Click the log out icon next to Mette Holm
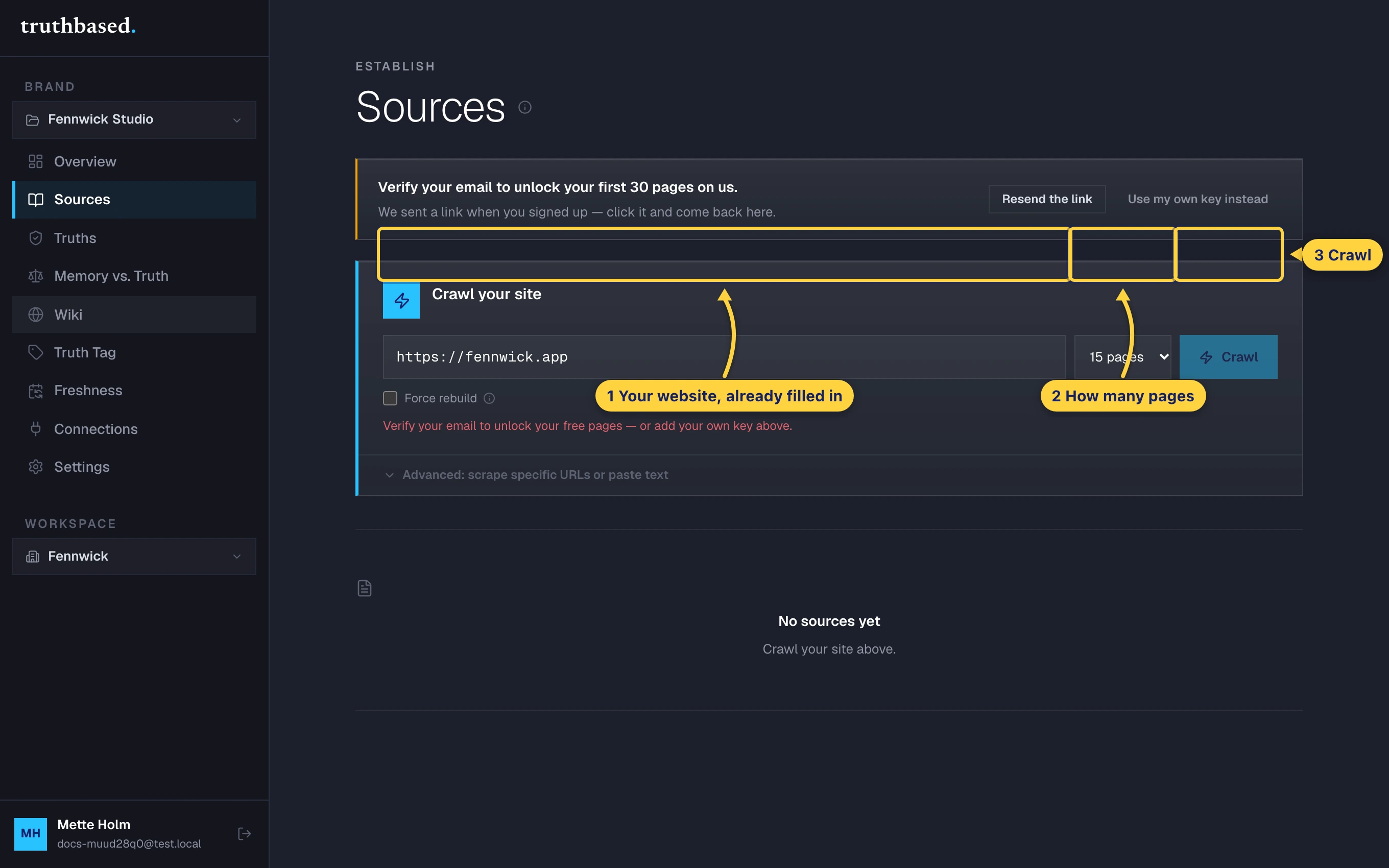1389x868 pixels. click(x=245, y=834)
